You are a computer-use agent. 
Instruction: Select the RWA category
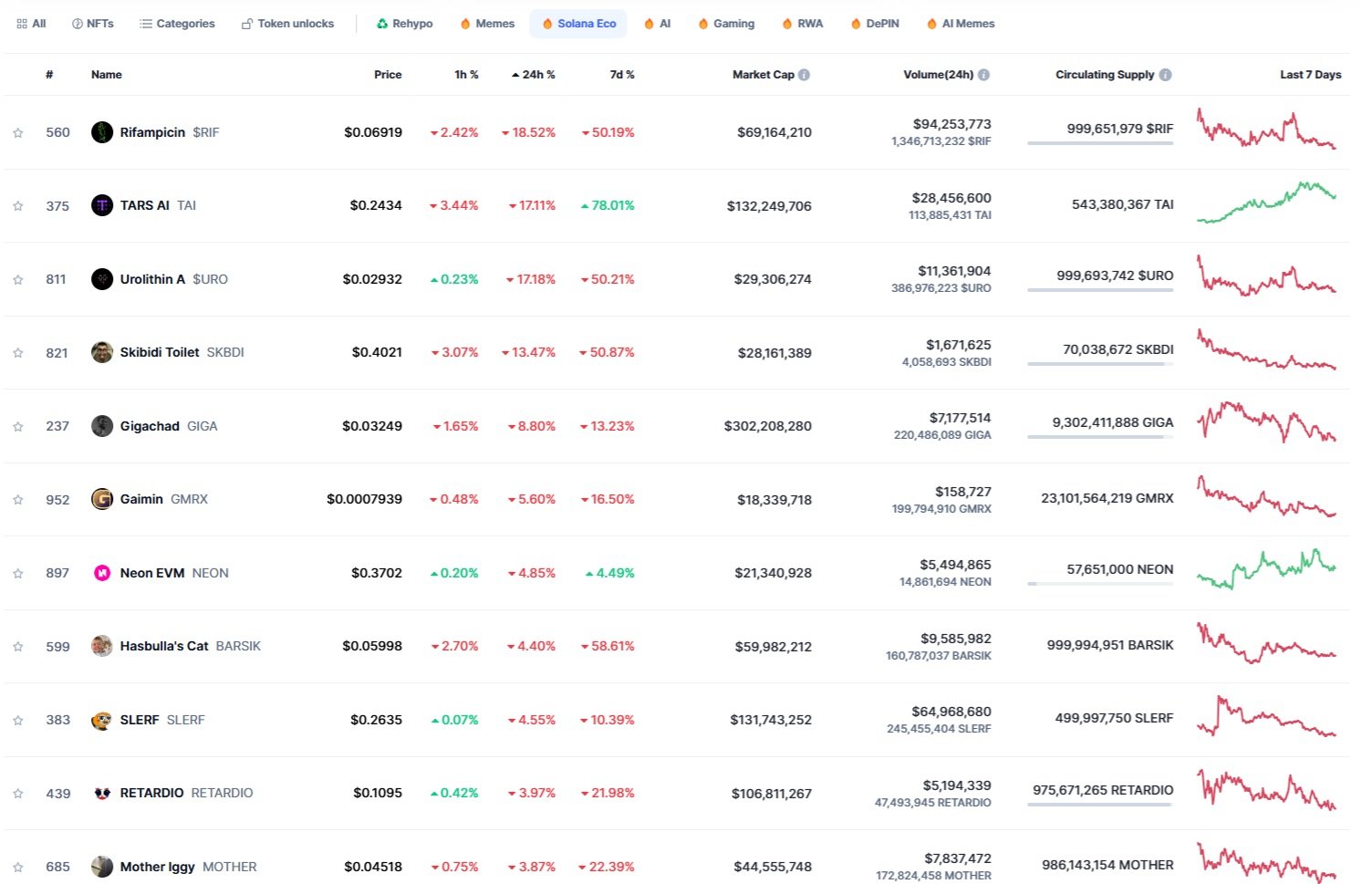802,24
